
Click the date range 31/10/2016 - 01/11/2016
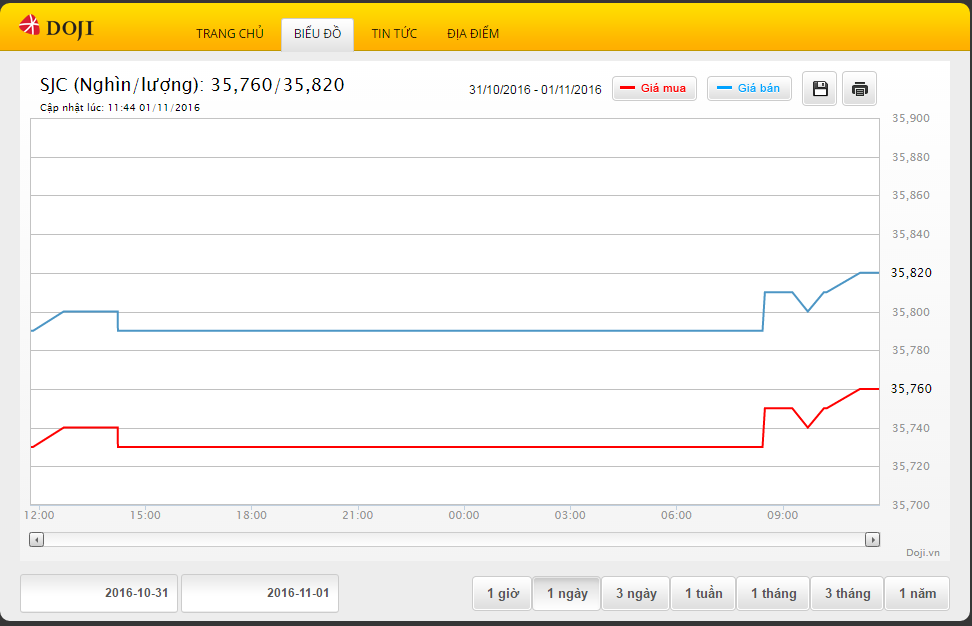tap(535, 89)
